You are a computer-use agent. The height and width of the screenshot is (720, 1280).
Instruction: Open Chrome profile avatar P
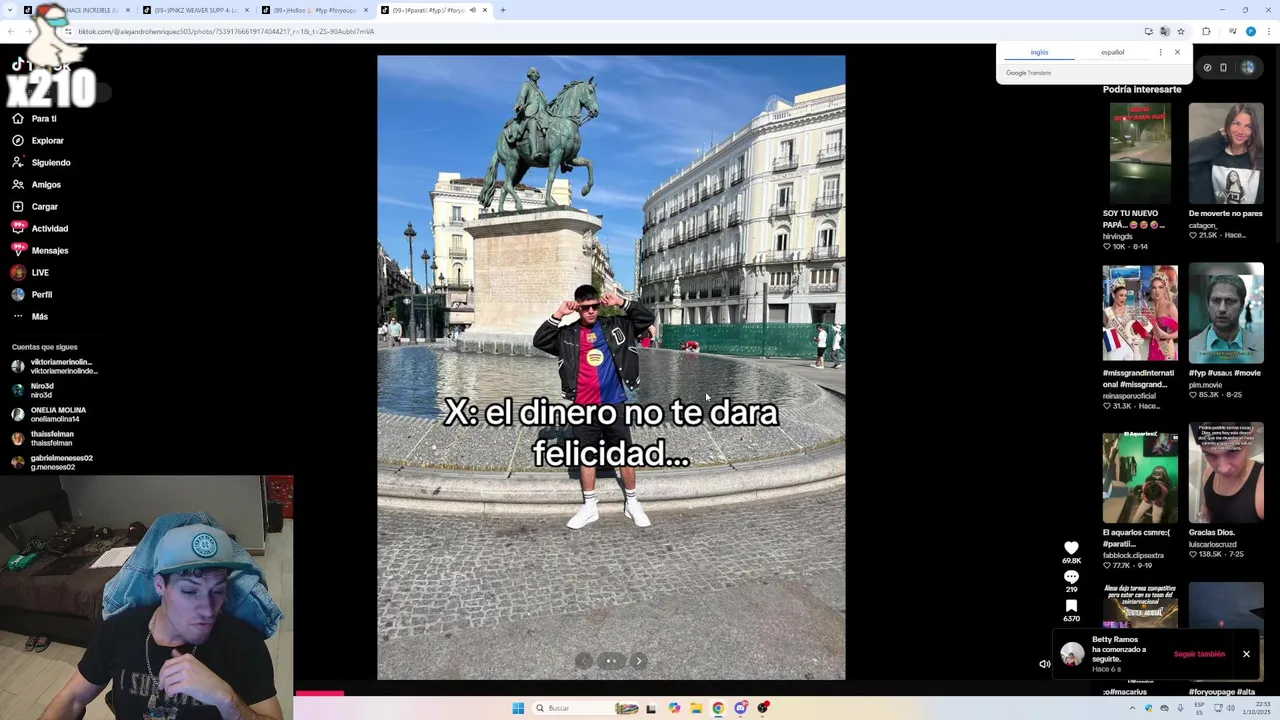pyautogui.click(x=1250, y=31)
